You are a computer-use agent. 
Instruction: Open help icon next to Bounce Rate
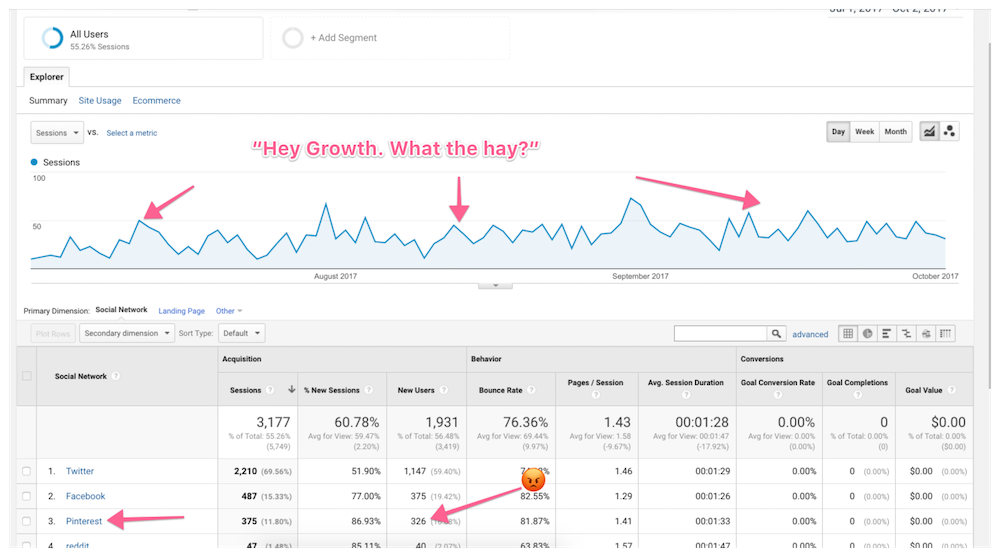pos(531,390)
